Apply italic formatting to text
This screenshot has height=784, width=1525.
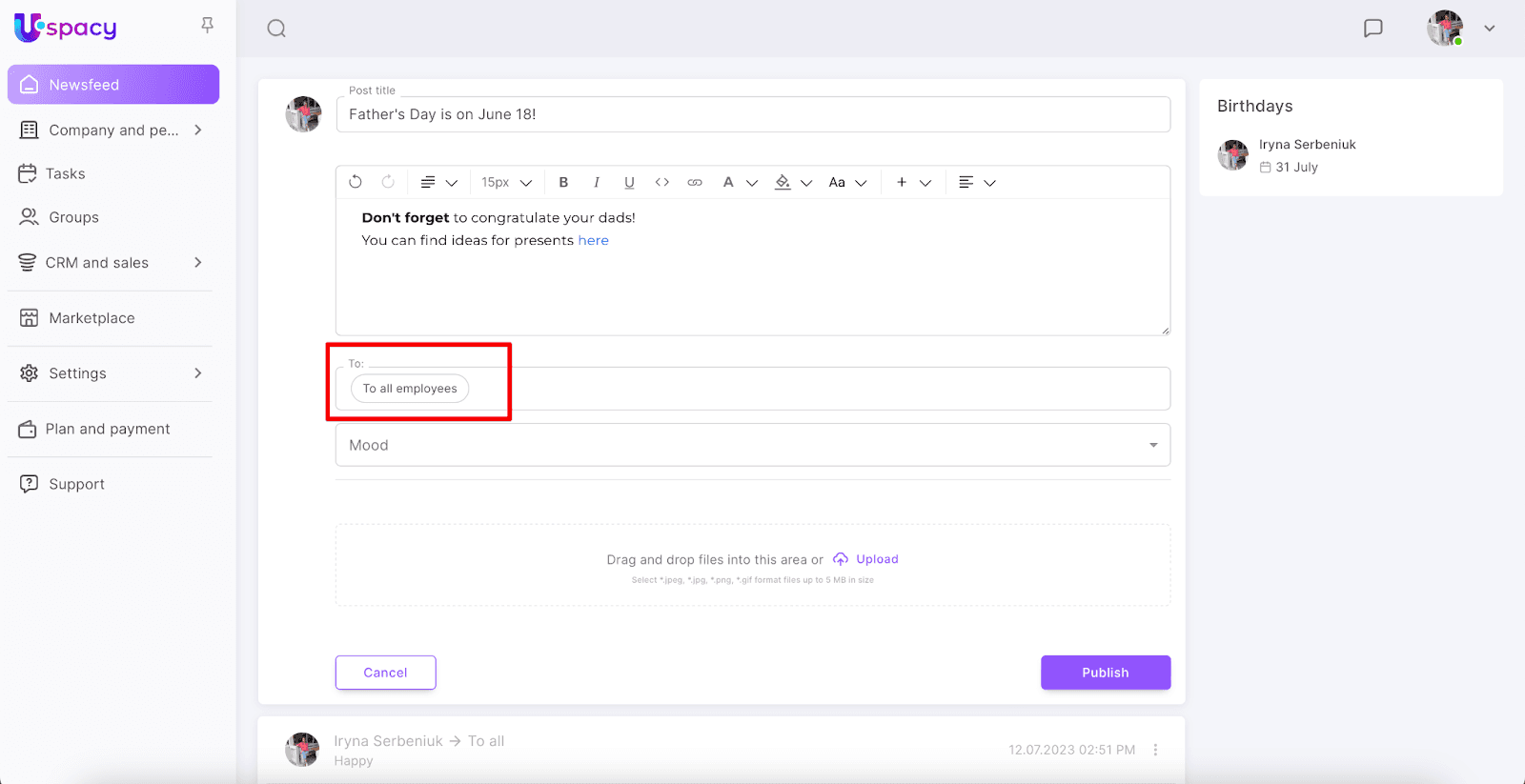[x=597, y=182]
